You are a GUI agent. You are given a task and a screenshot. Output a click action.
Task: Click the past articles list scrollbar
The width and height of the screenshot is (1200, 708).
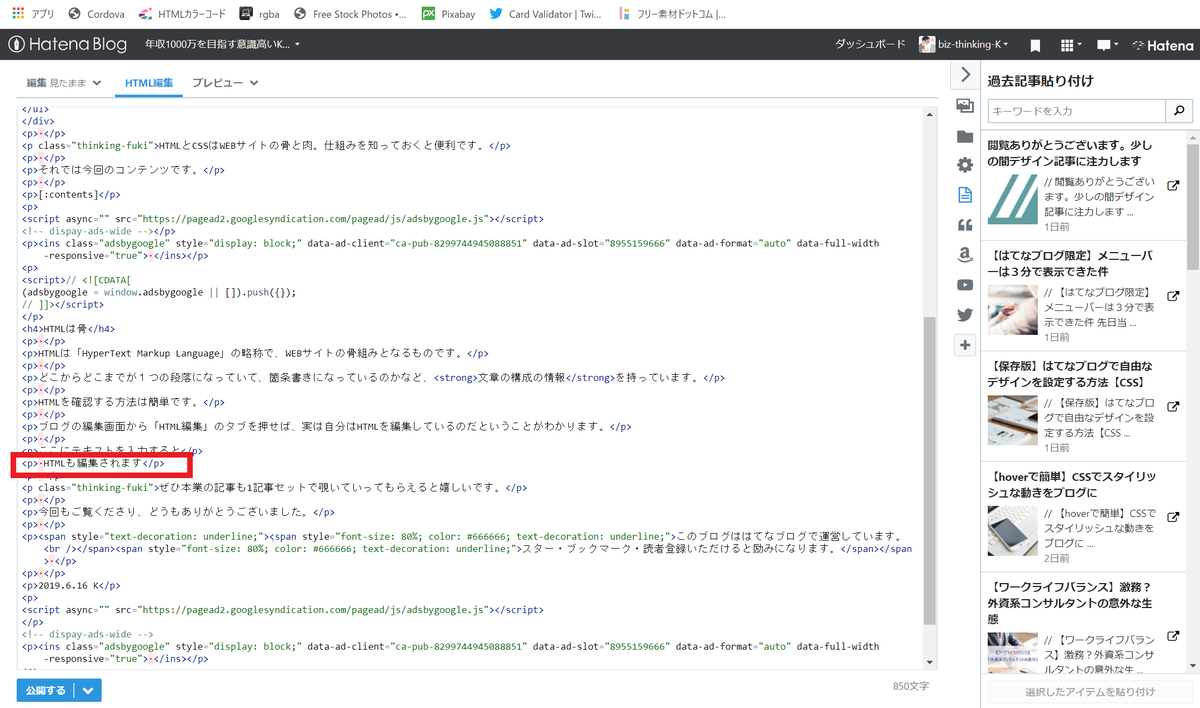[1193, 205]
